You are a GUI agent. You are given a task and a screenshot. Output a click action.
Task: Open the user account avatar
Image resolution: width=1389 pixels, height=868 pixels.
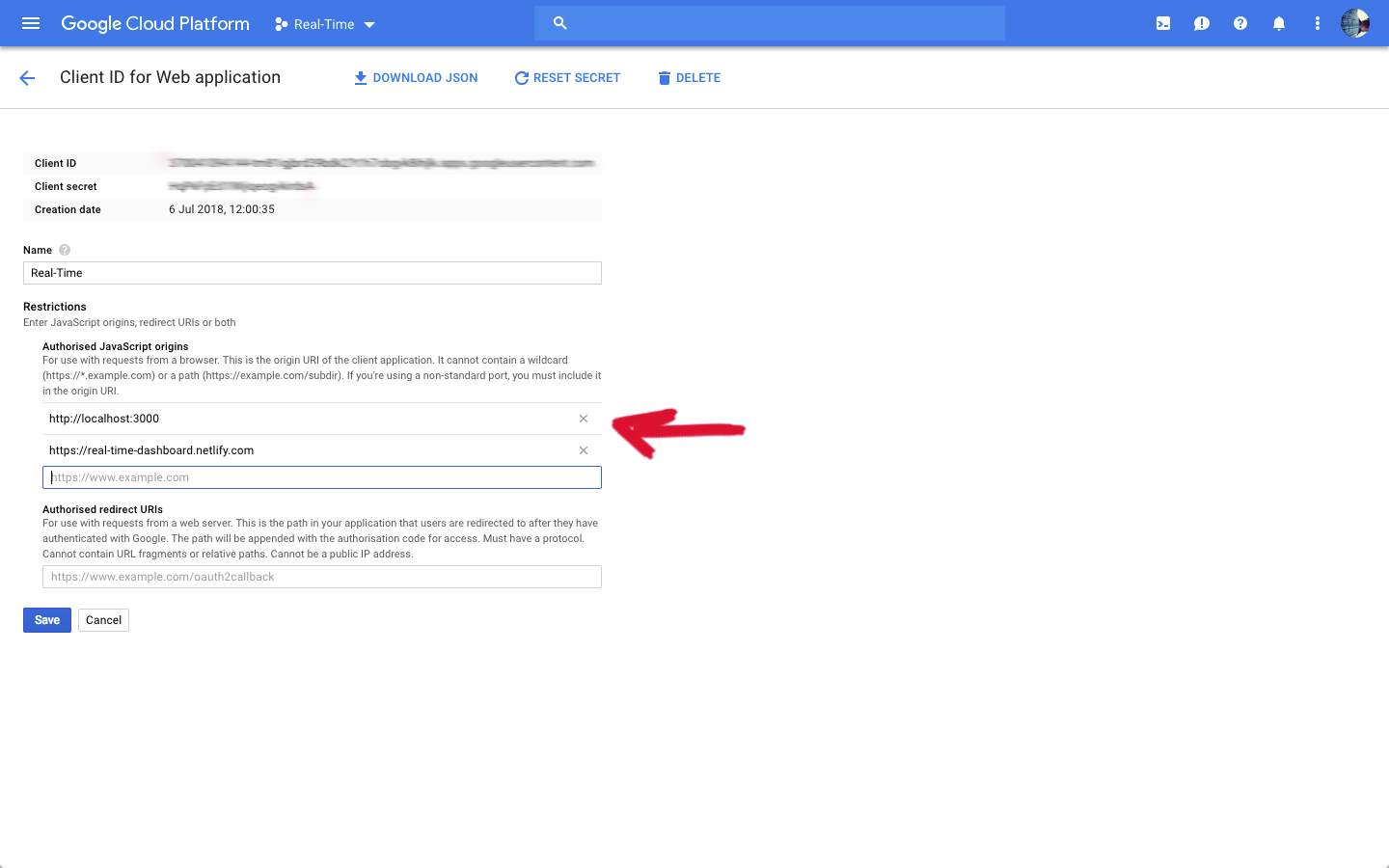point(1355,23)
